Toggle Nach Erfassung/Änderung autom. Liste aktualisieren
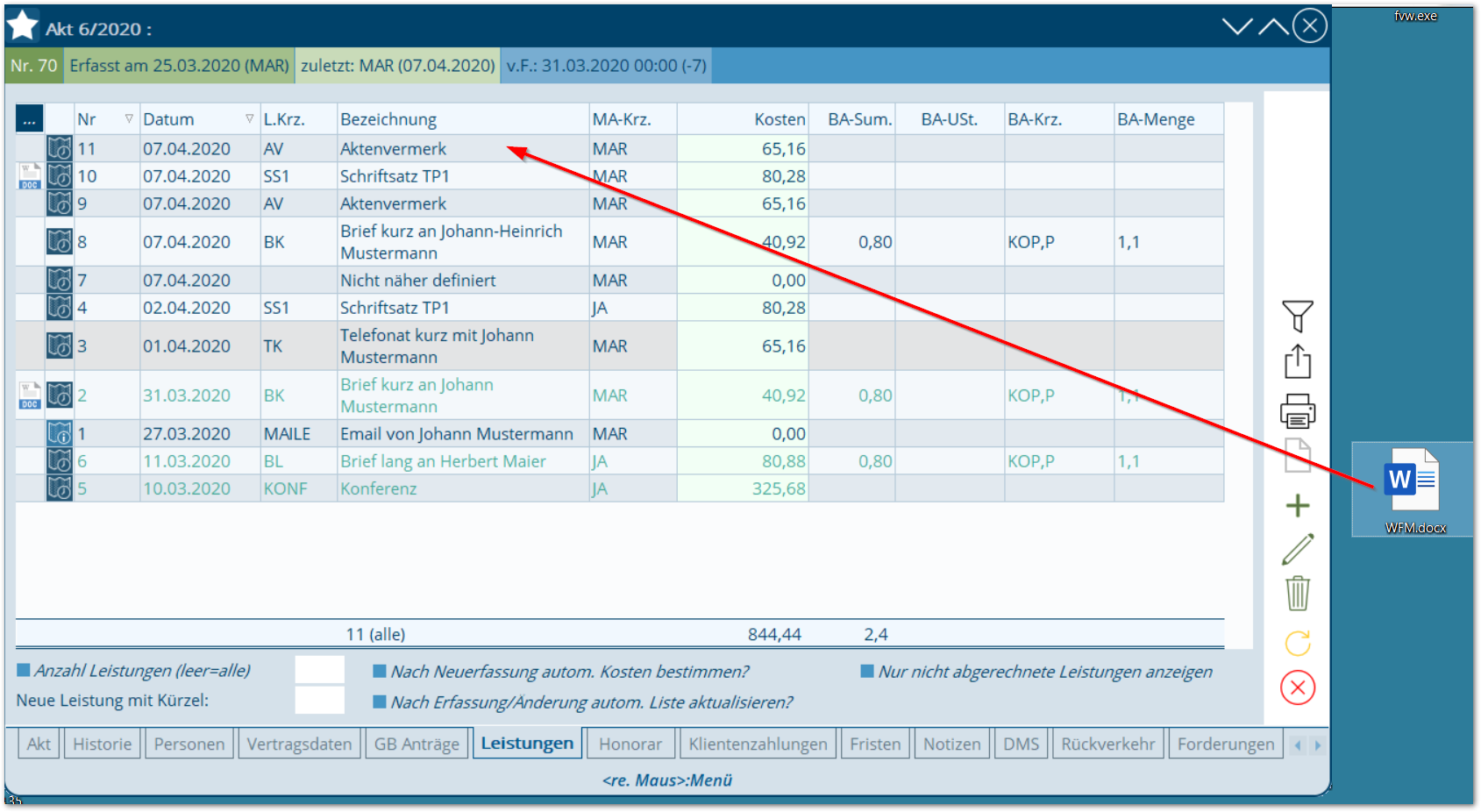 380,702
